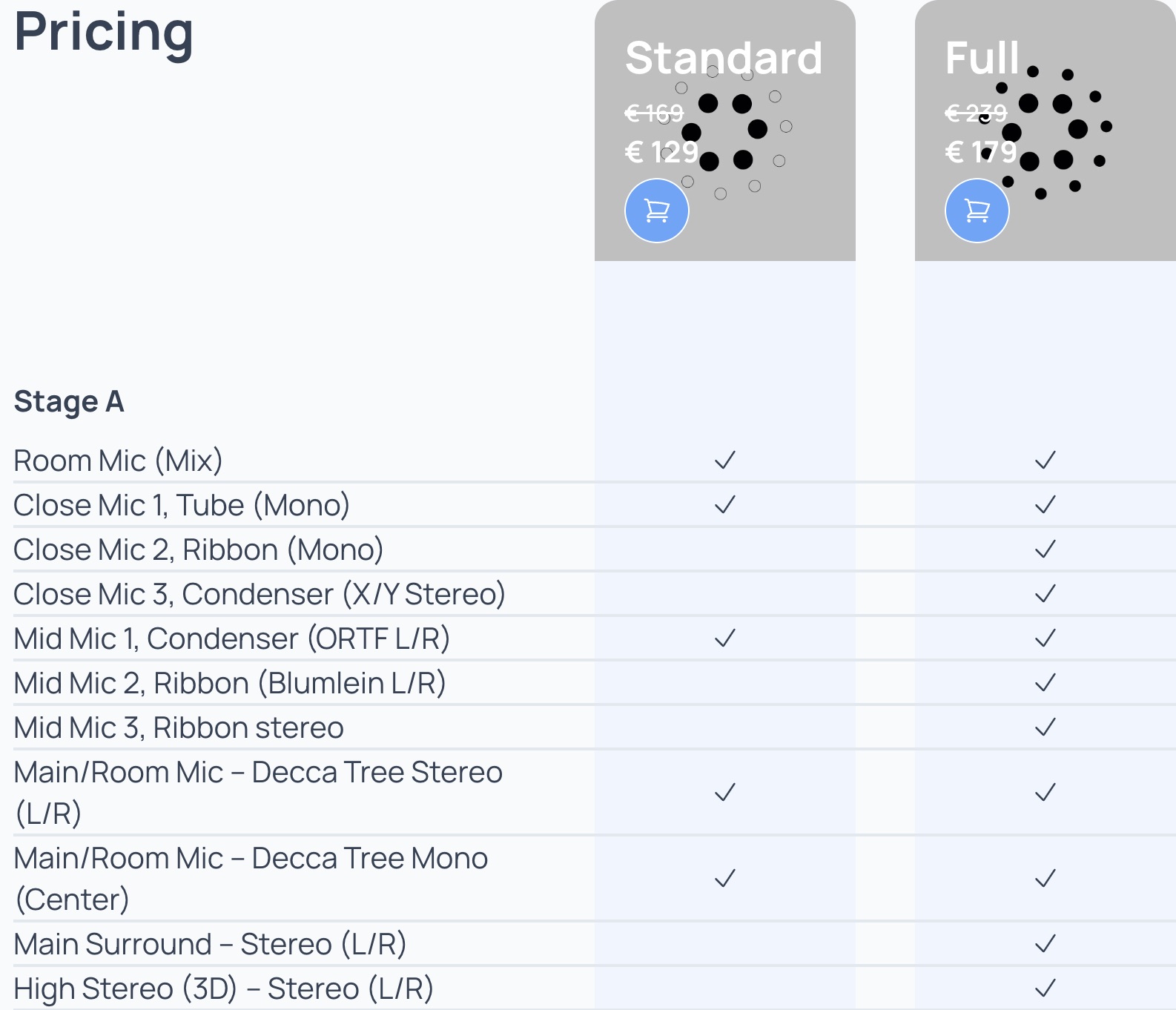Viewport: 1176px width, 1010px height.
Task: Click the Full plan shopping cart icon
Action: point(977,211)
